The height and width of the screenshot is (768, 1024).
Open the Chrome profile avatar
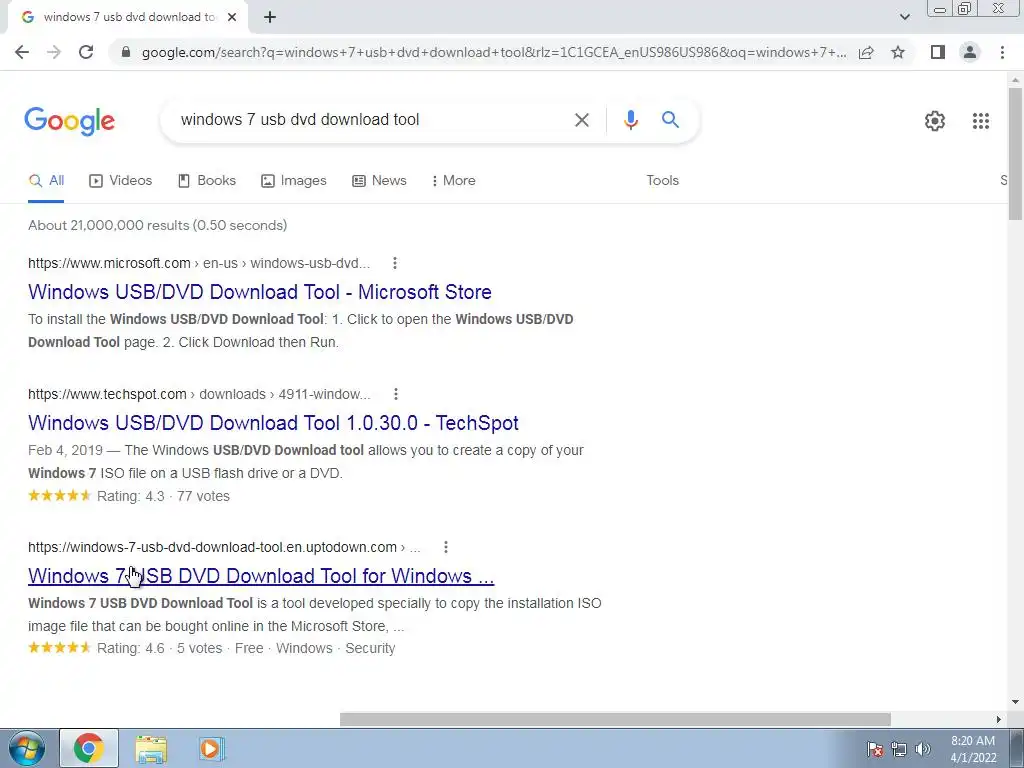click(970, 52)
